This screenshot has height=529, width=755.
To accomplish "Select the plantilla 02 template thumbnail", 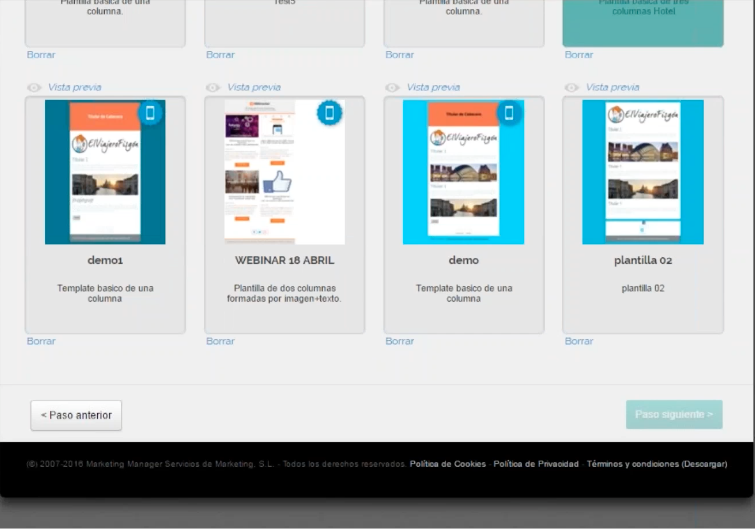I will [643, 172].
